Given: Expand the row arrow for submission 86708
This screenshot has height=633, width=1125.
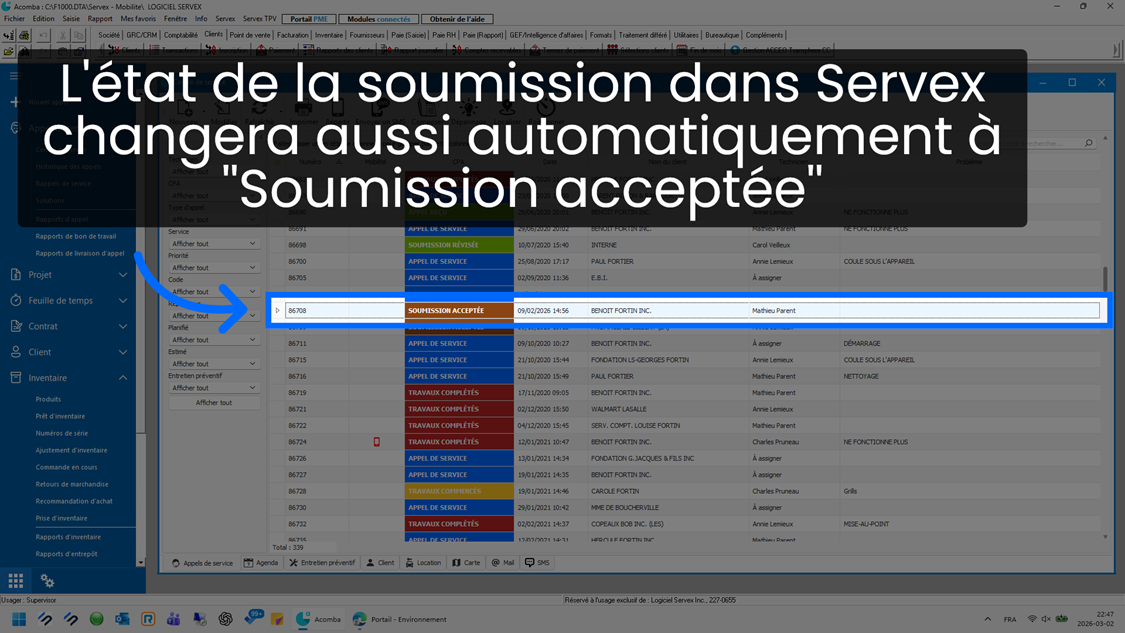Looking at the screenshot, I should [278, 311].
